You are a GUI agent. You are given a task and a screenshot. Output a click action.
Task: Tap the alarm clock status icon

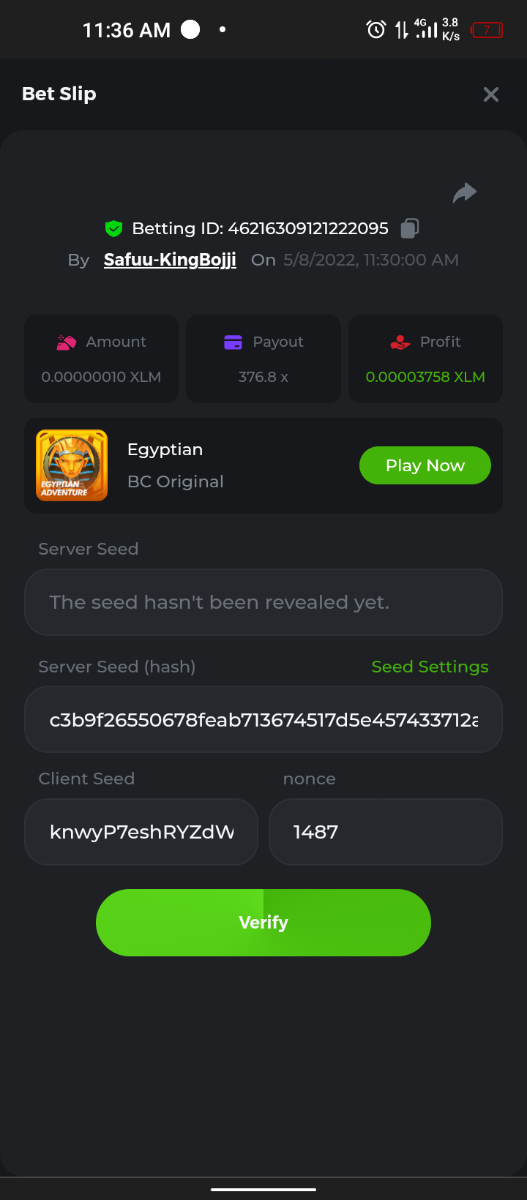pyautogui.click(x=376, y=30)
